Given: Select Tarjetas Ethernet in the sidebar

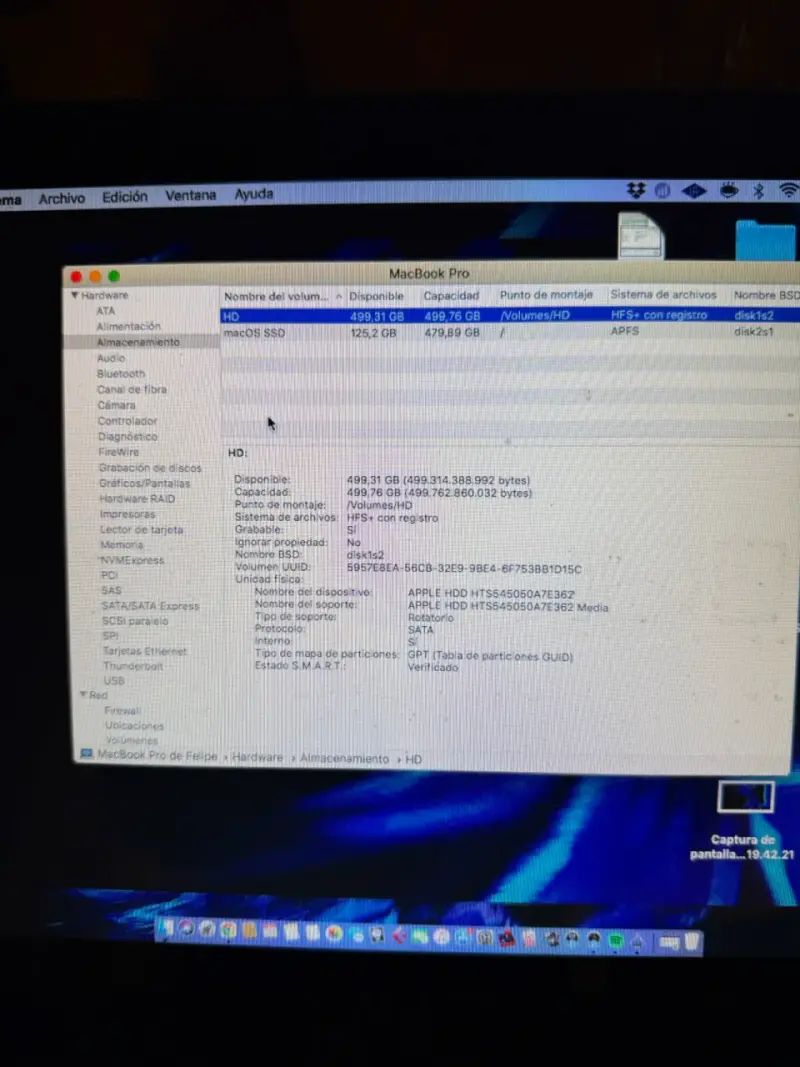Looking at the screenshot, I should click(x=144, y=651).
